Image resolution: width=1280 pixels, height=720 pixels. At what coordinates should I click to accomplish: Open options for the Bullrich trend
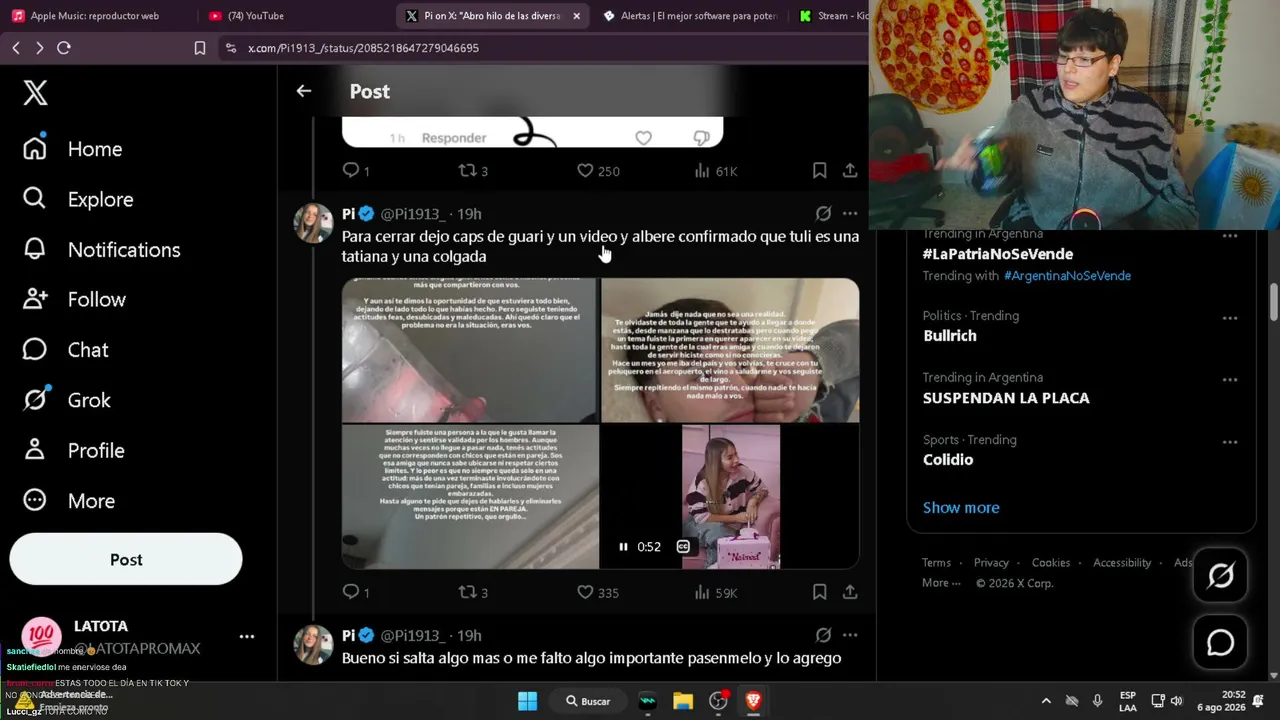click(1230, 318)
